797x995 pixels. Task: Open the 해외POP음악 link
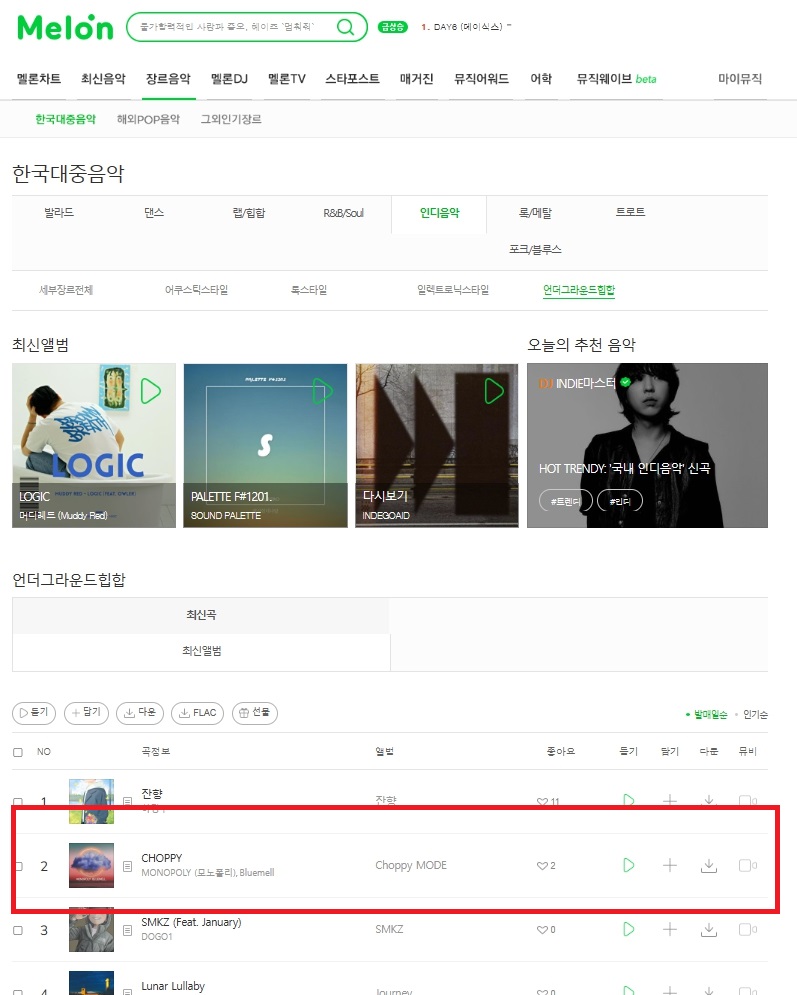[148, 119]
